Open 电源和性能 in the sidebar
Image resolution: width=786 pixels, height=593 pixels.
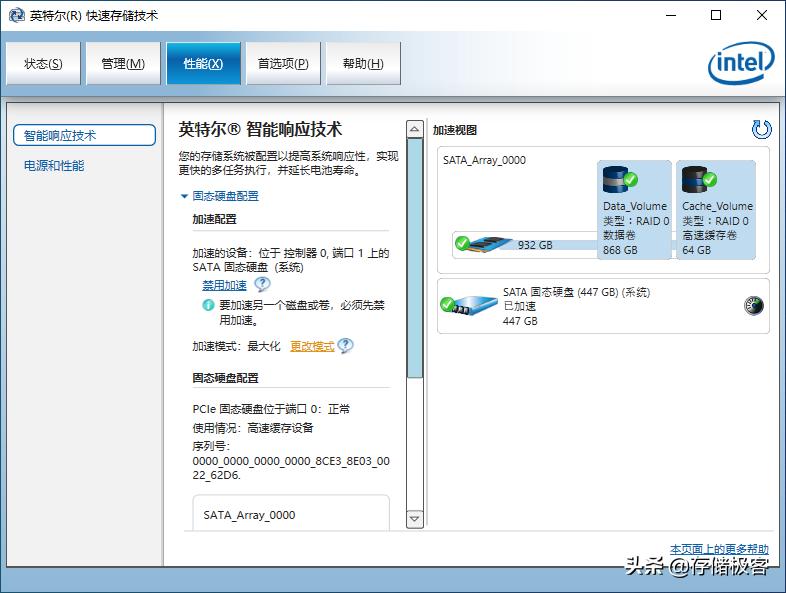(x=54, y=166)
